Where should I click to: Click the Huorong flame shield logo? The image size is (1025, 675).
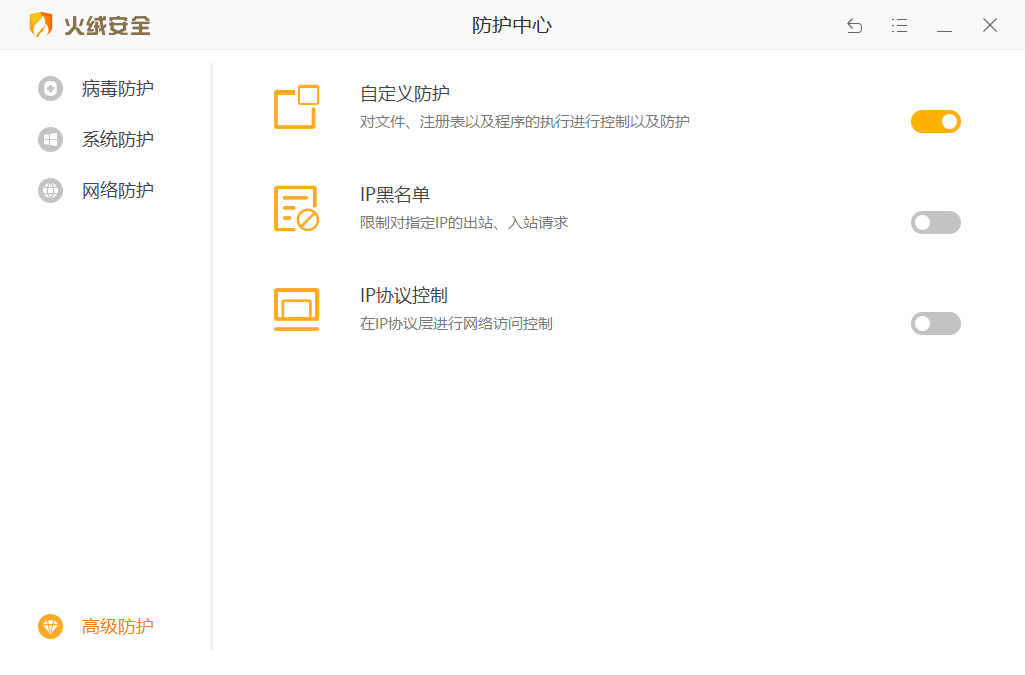tap(41, 25)
